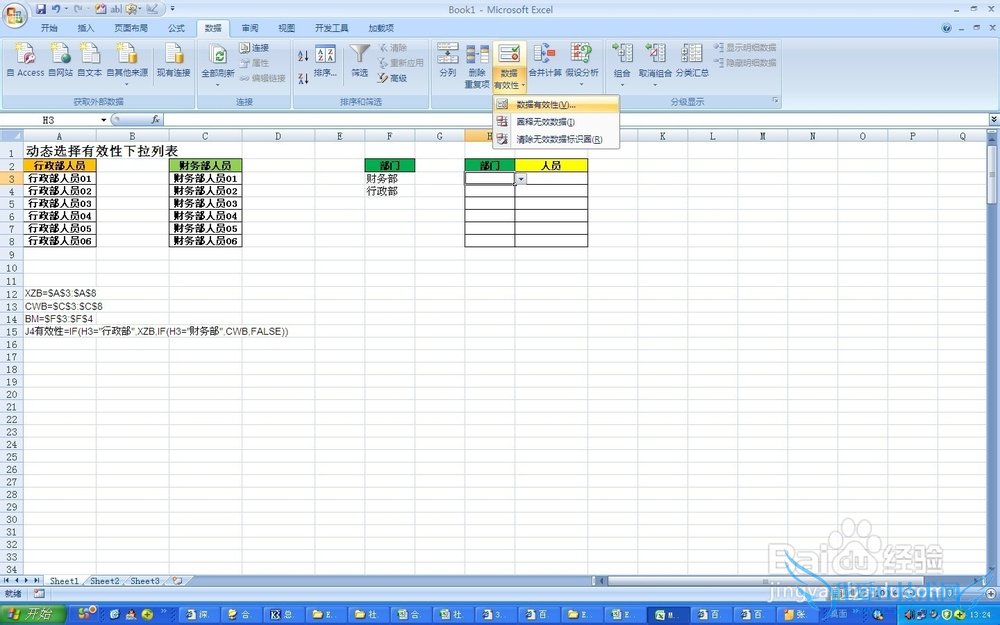Click cell F3 containing 财务部
Viewport: 1000px width, 625px height.
(x=389, y=179)
